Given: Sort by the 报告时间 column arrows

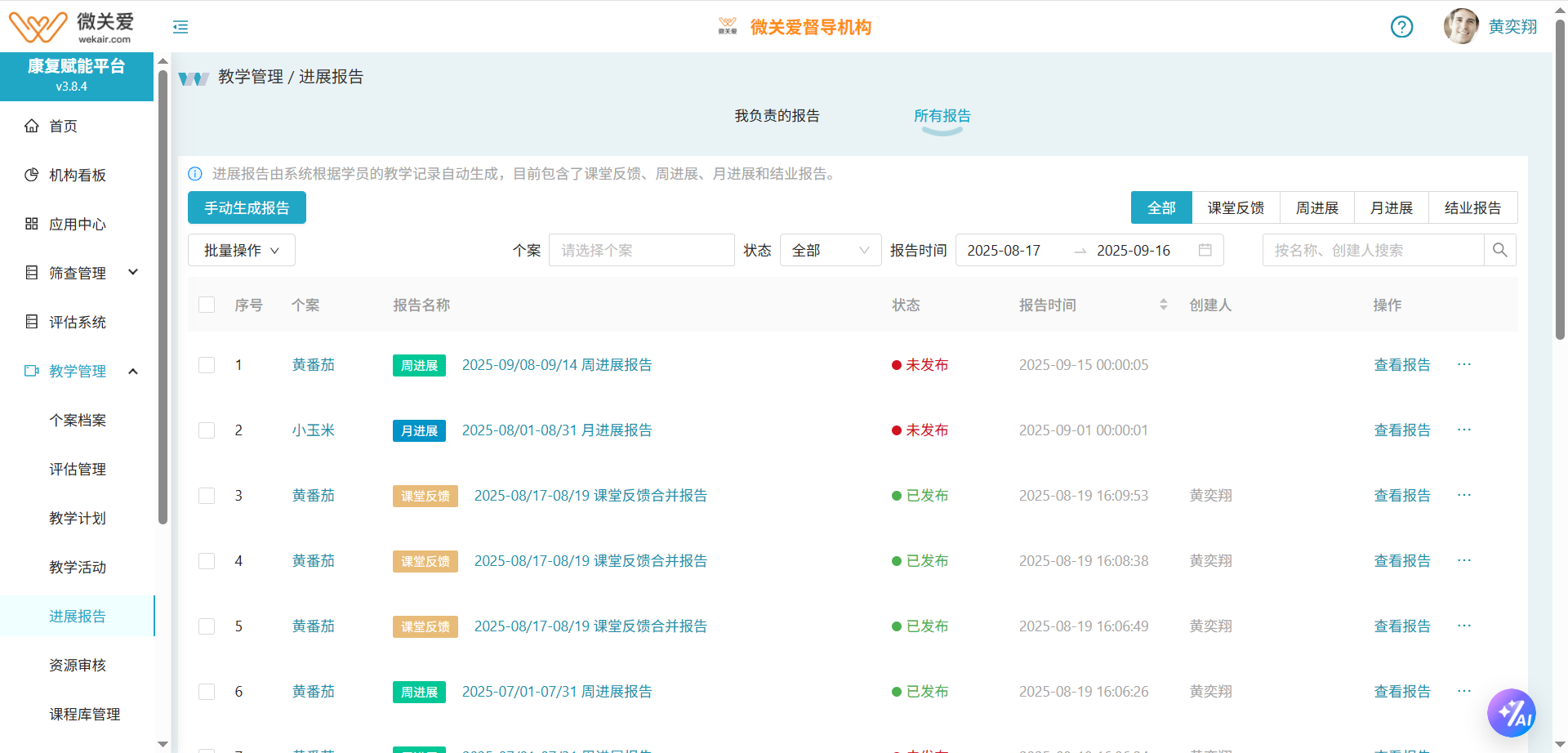Looking at the screenshot, I should point(1163,305).
